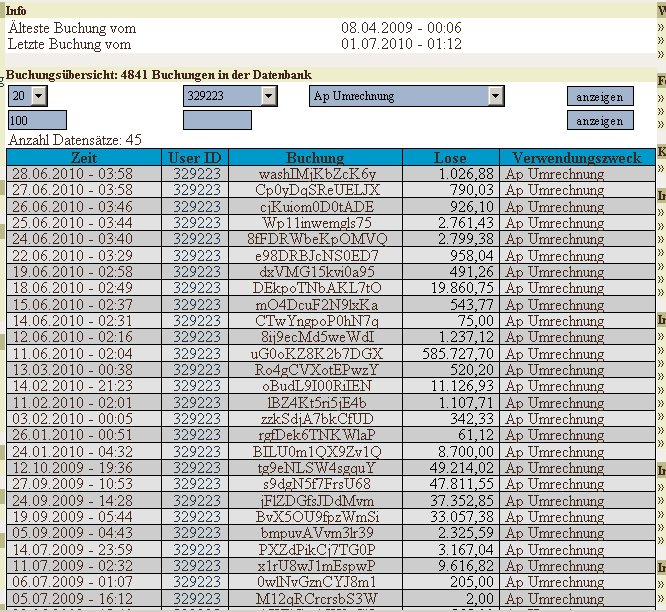Image resolution: width=666 pixels, height=612 pixels.
Task: Click the date 27.09.2009 - 10:53
Action: 72,484
